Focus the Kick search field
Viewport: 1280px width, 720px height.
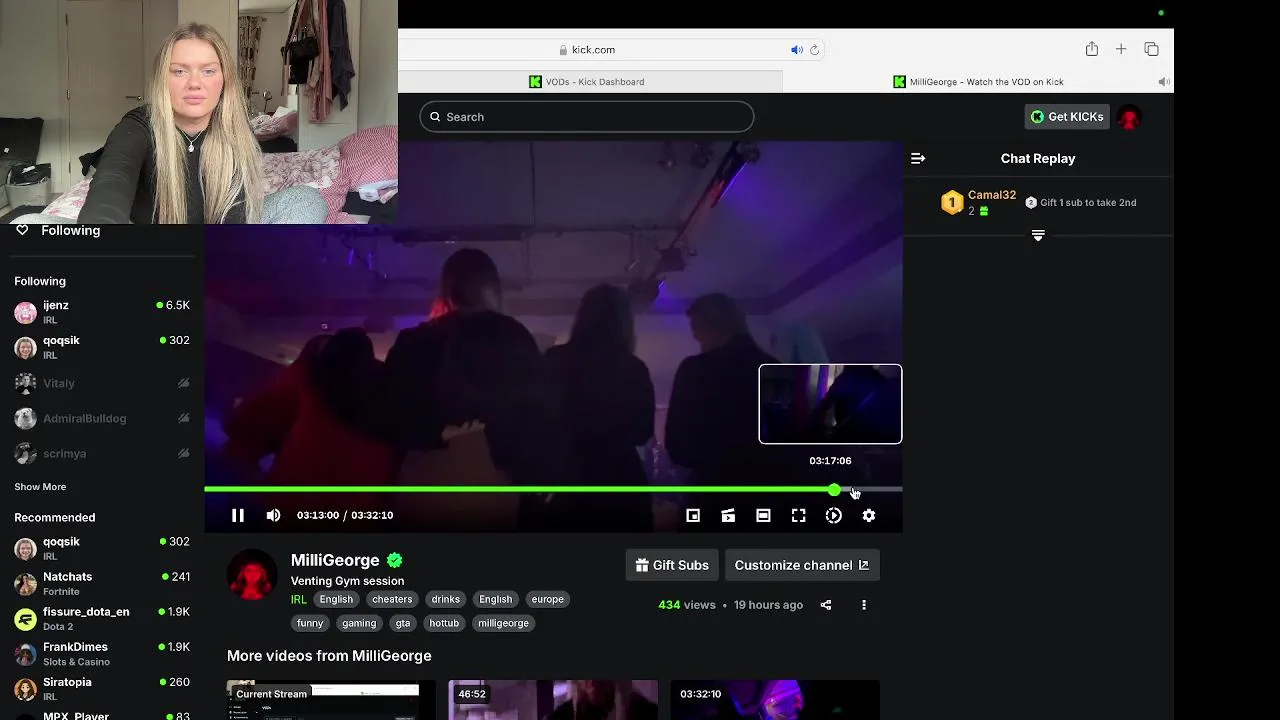point(587,117)
